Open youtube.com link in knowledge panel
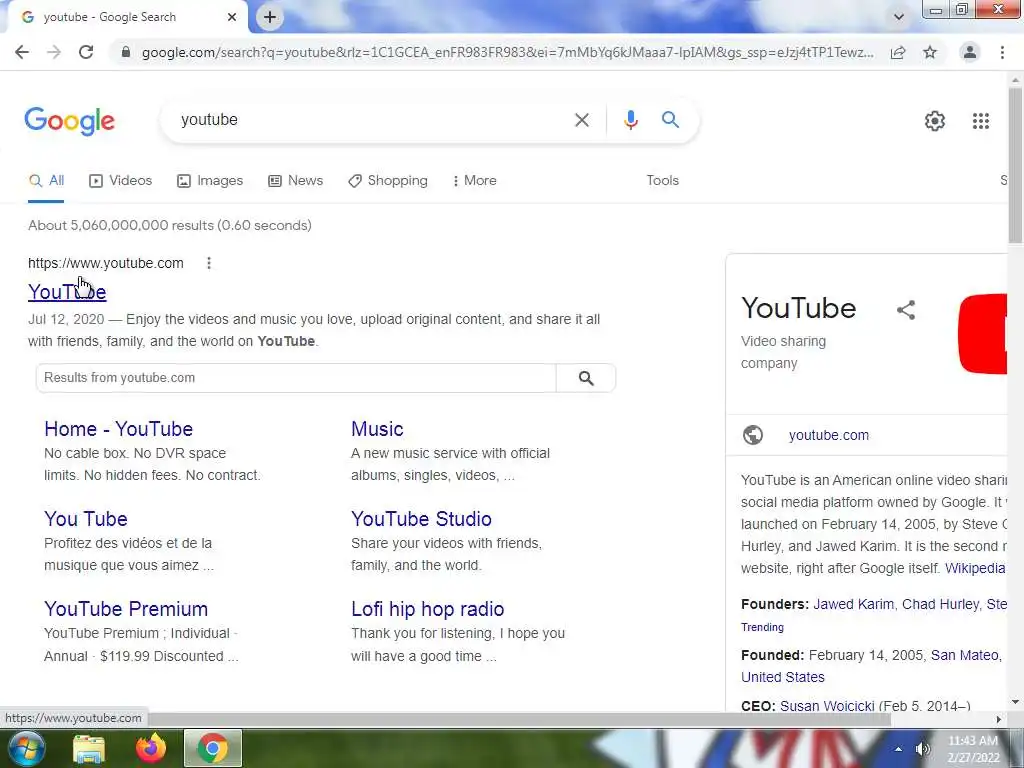The width and height of the screenshot is (1024, 768). [829, 436]
